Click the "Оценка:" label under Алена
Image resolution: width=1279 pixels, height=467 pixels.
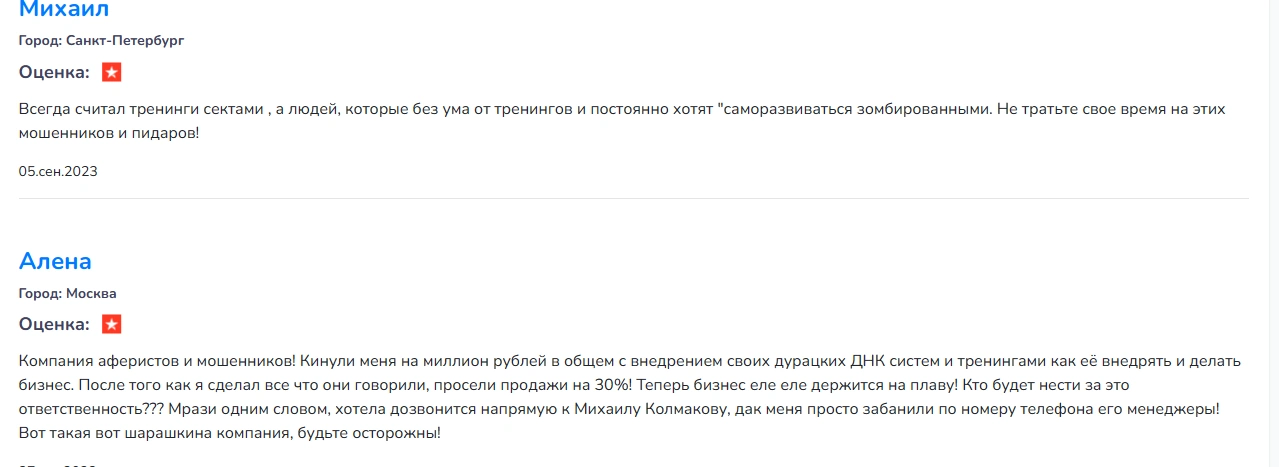pyautogui.click(x=54, y=324)
